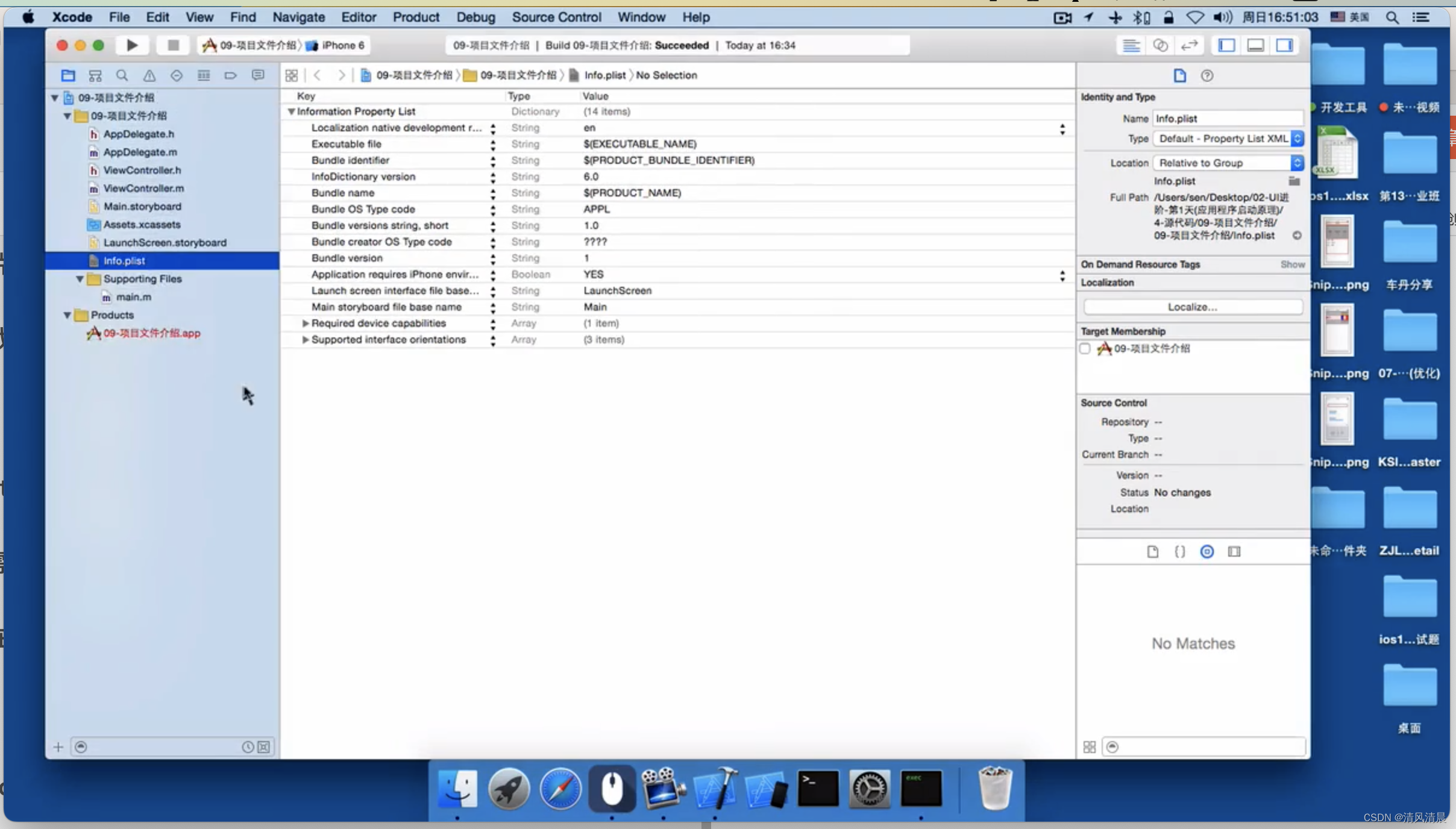Open the Debug navigator

(204, 75)
